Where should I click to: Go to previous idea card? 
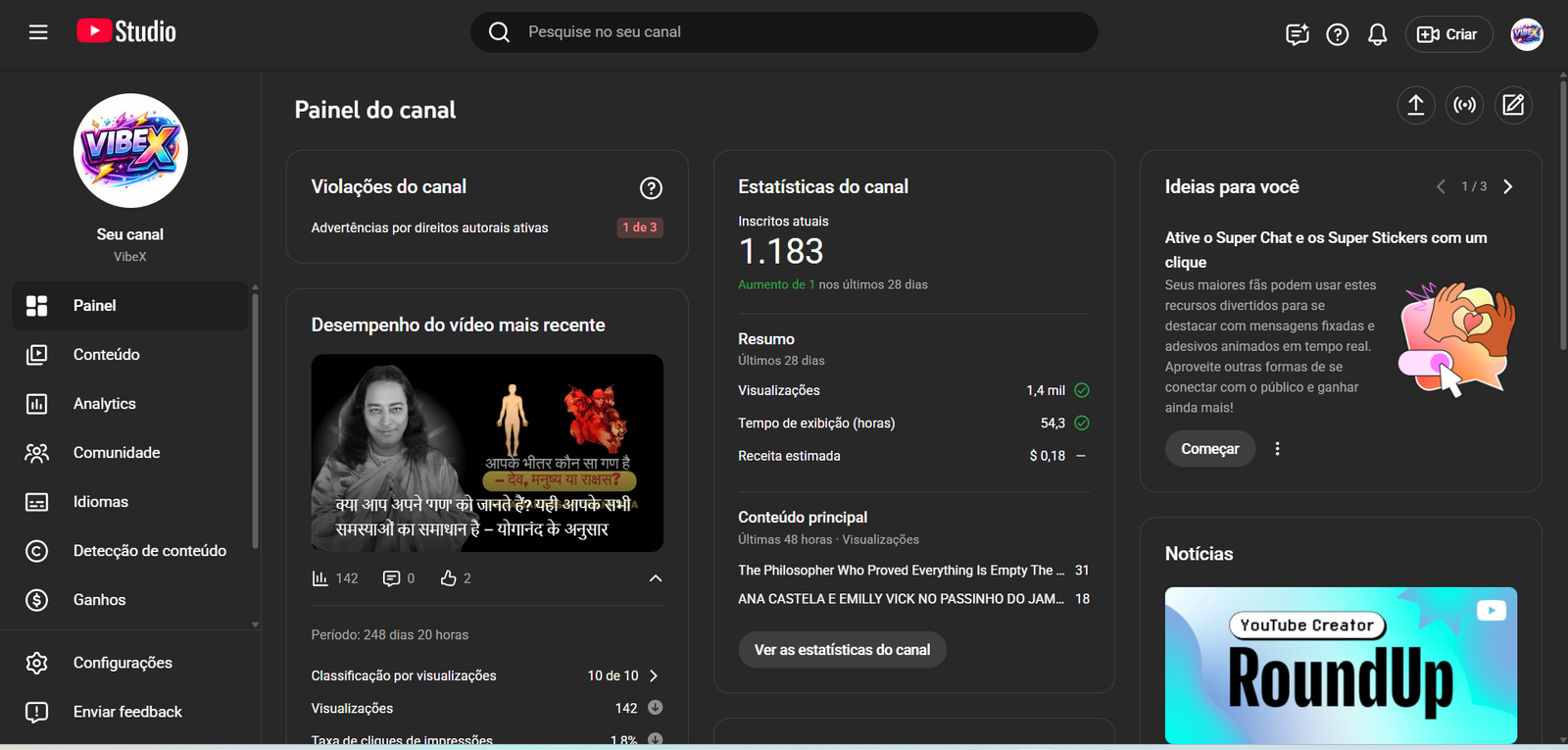tap(1441, 186)
